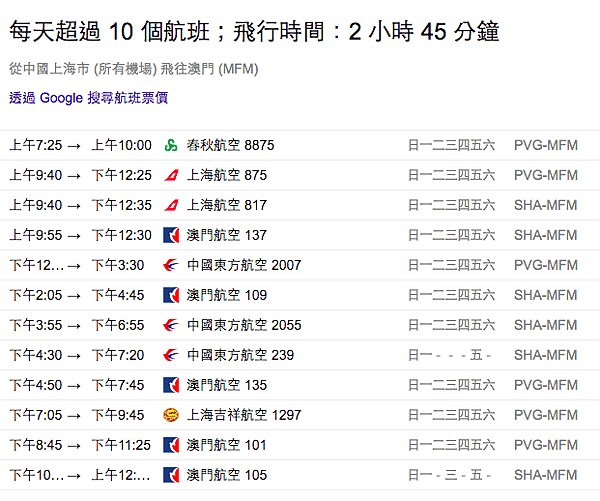Click departure time 下午7:05
Screen dimensions: 600x501
(36, 415)
